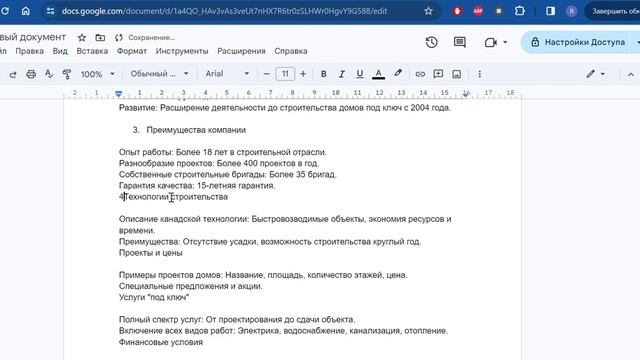Click the line starting Примеры проектов домов
Screen dimensions: 640x360
pos(263,275)
